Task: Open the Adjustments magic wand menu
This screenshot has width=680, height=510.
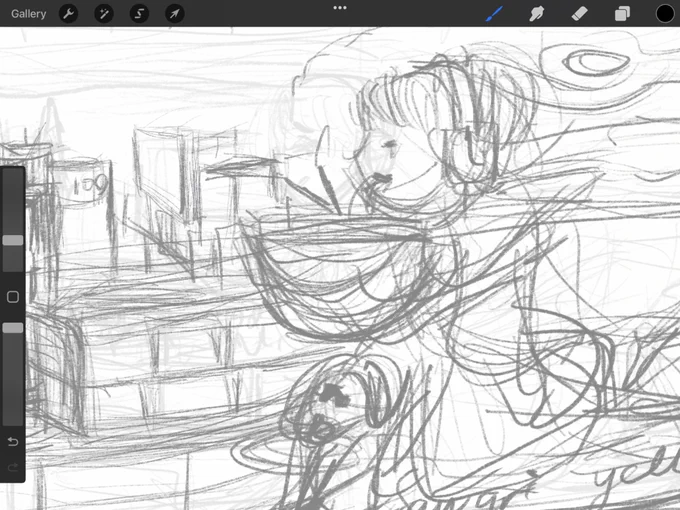Action: [x=104, y=14]
